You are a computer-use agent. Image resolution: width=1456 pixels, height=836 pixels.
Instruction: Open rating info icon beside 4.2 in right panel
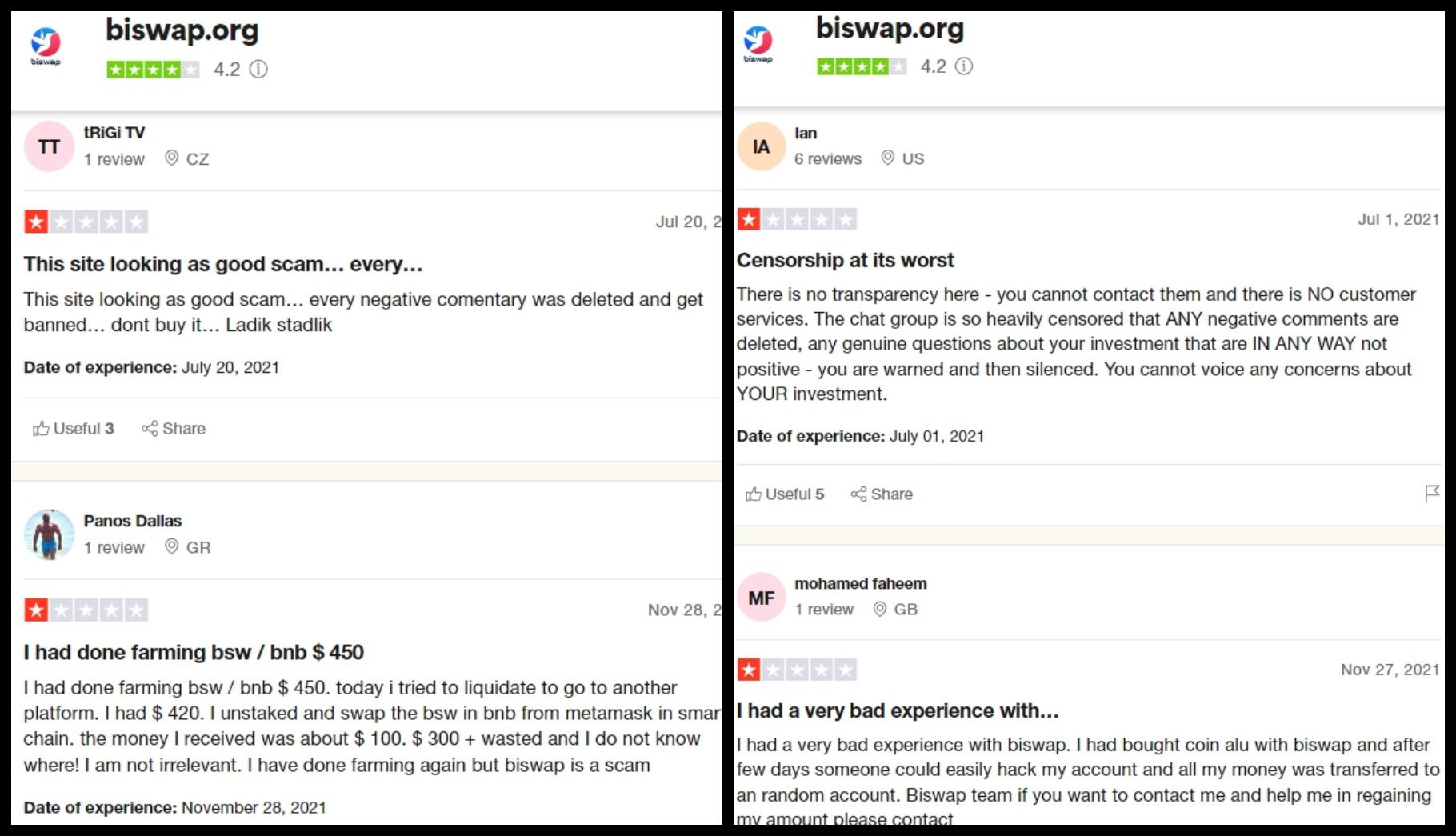pos(965,66)
